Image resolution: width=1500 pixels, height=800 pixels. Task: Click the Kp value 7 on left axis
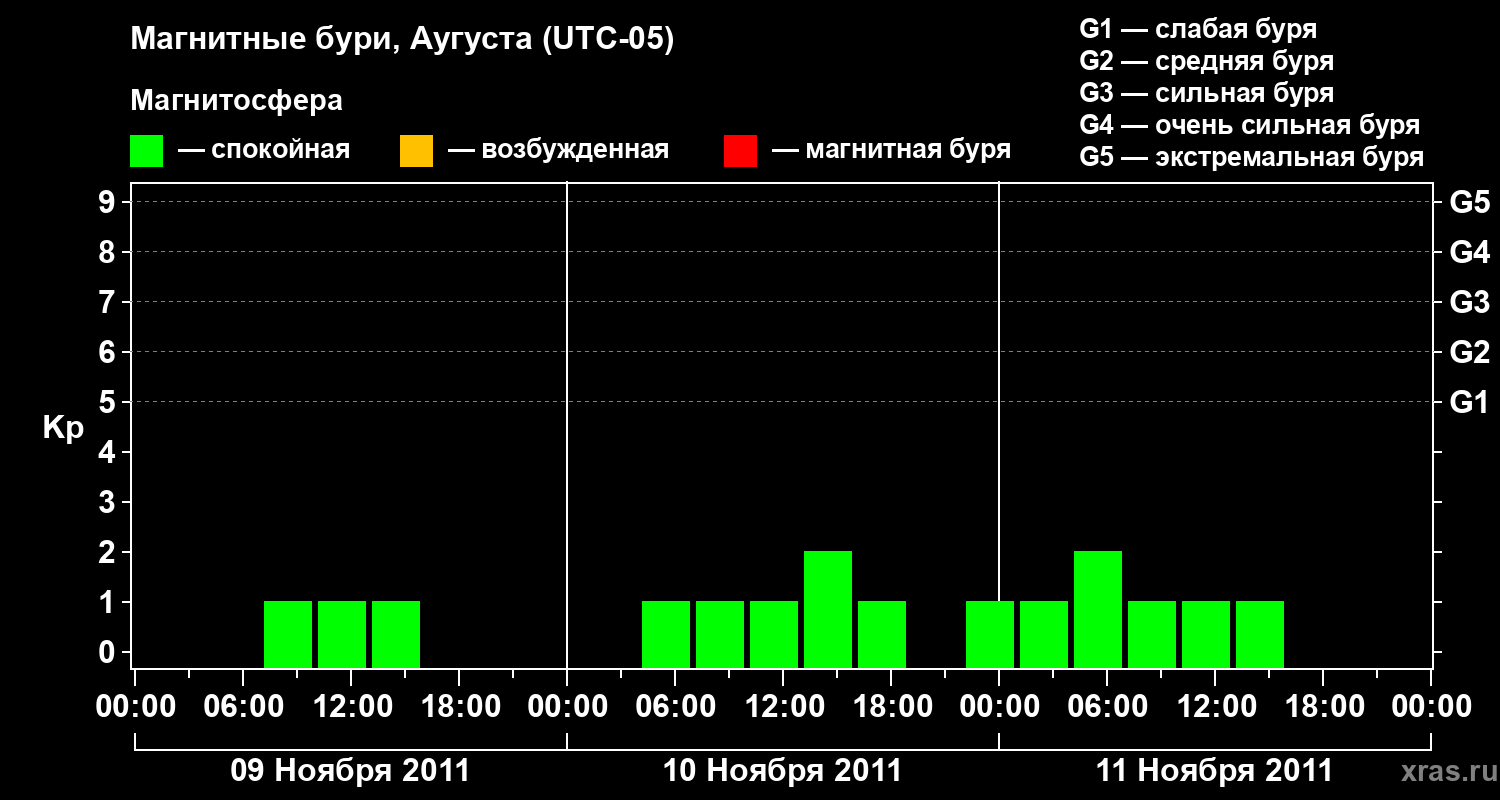point(109,302)
